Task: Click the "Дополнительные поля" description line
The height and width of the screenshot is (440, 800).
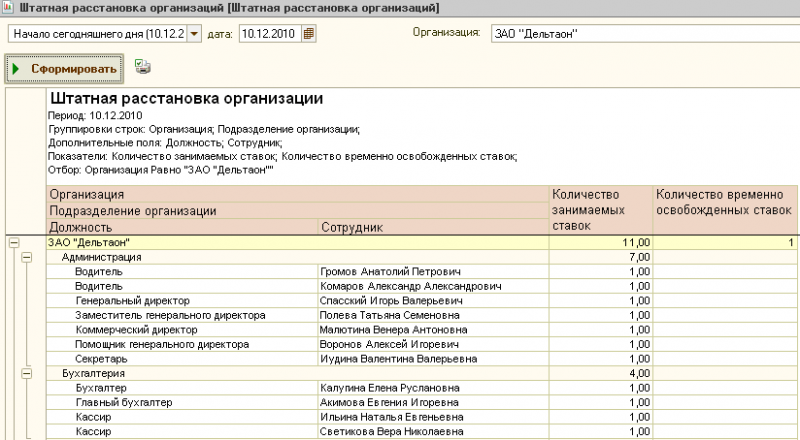Action: (165, 143)
